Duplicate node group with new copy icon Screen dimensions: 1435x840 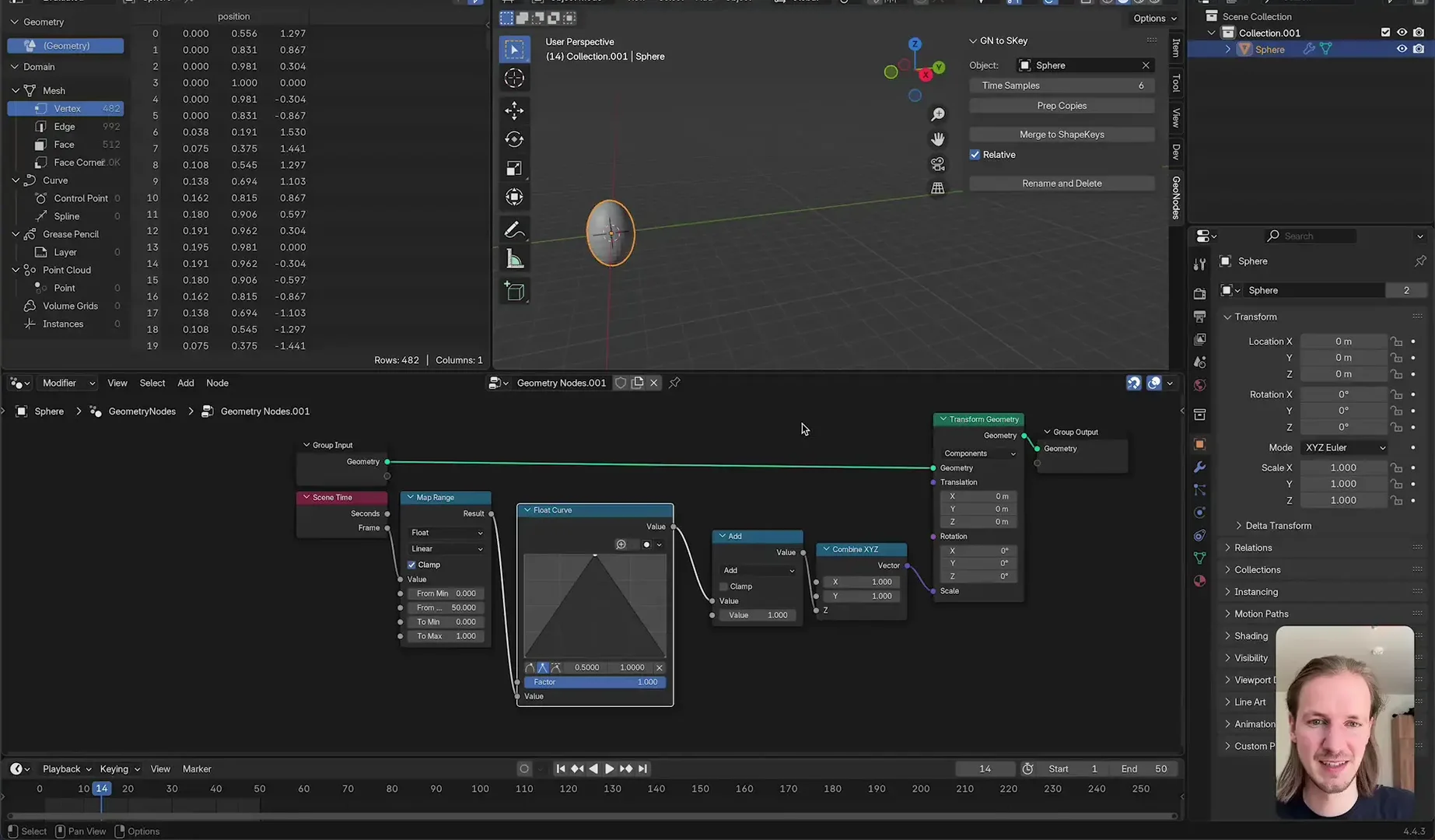(x=638, y=383)
